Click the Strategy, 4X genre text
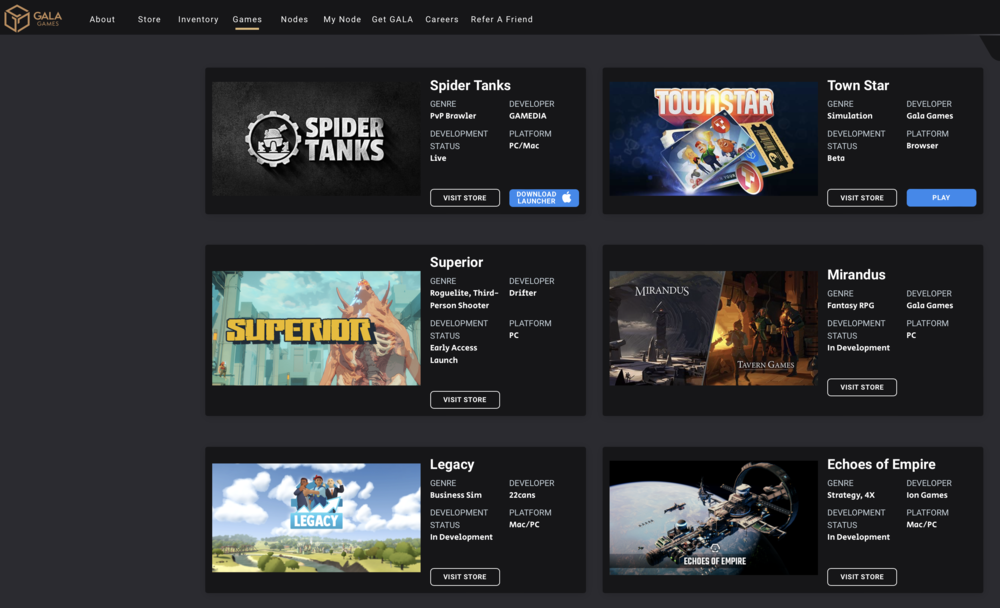Viewport: 1000px width, 608px height. [851, 495]
